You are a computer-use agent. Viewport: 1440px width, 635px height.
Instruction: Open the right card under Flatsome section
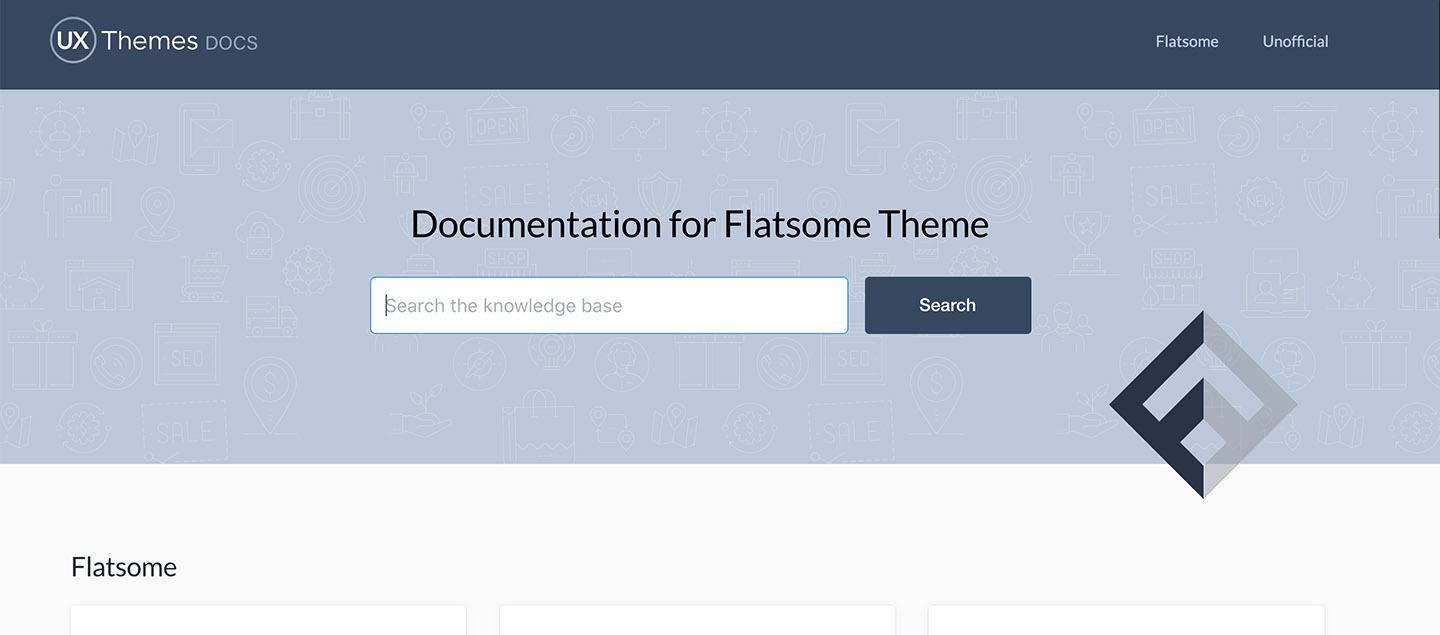coord(1126,620)
